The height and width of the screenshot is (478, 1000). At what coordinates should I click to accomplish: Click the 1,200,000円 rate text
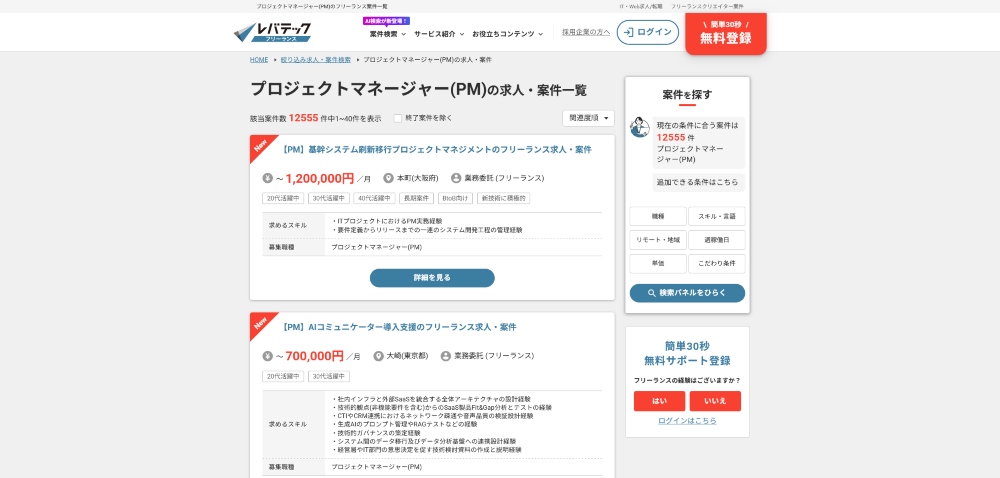click(x=320, y=178)
